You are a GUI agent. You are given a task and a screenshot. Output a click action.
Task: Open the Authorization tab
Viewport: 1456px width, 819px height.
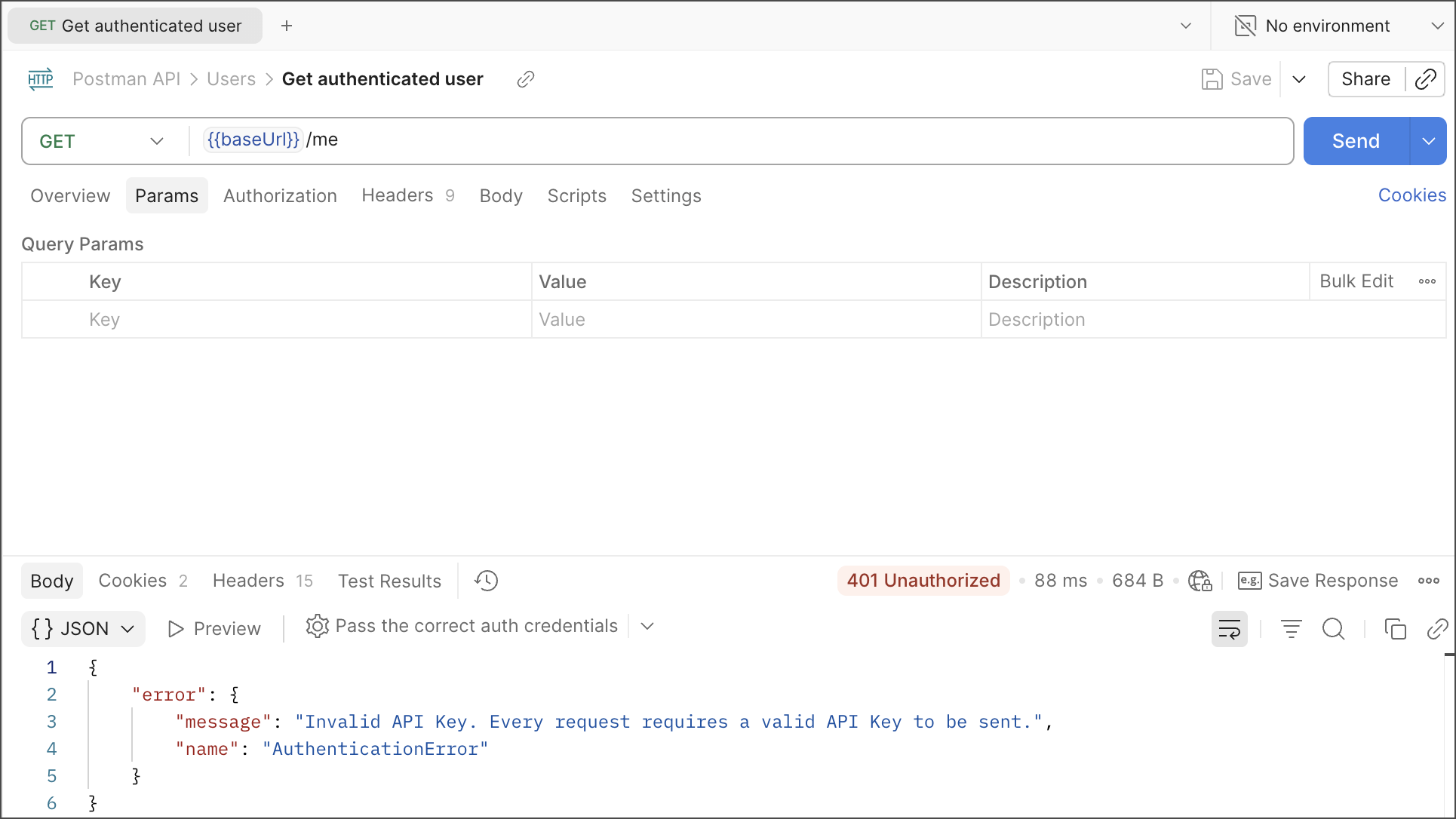(280, 196)
